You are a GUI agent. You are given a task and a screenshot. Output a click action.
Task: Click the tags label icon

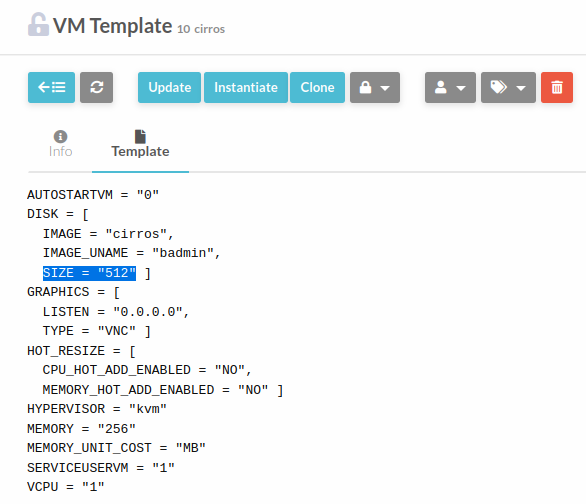click(x=498, y=87)
